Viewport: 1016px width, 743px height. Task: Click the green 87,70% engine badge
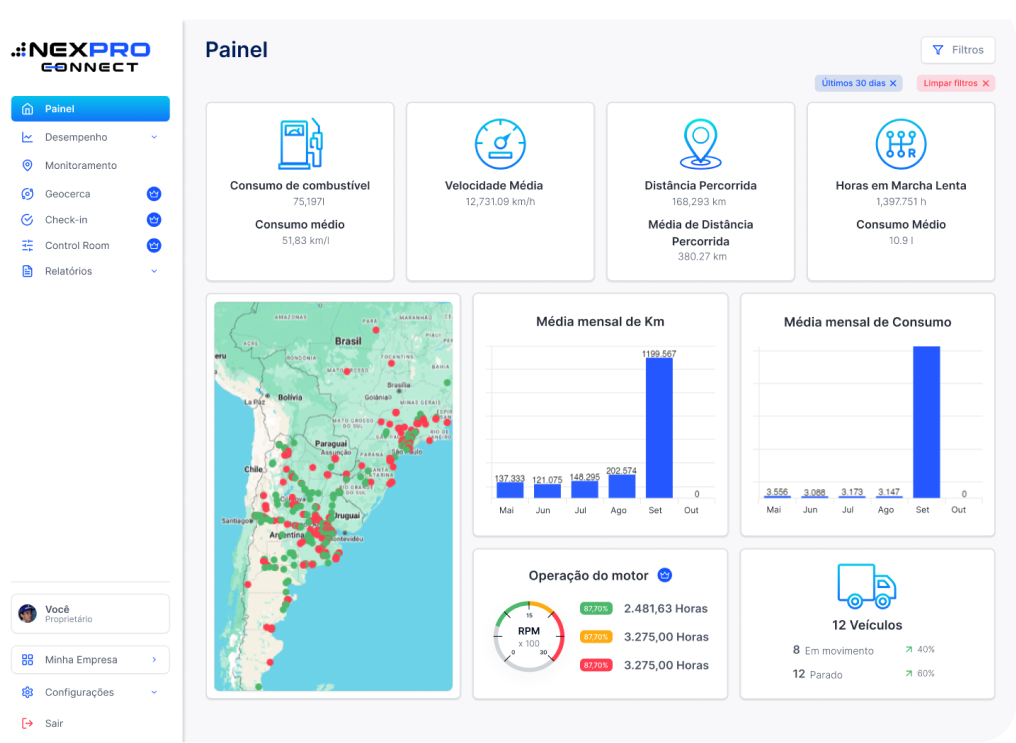[596, 608]
